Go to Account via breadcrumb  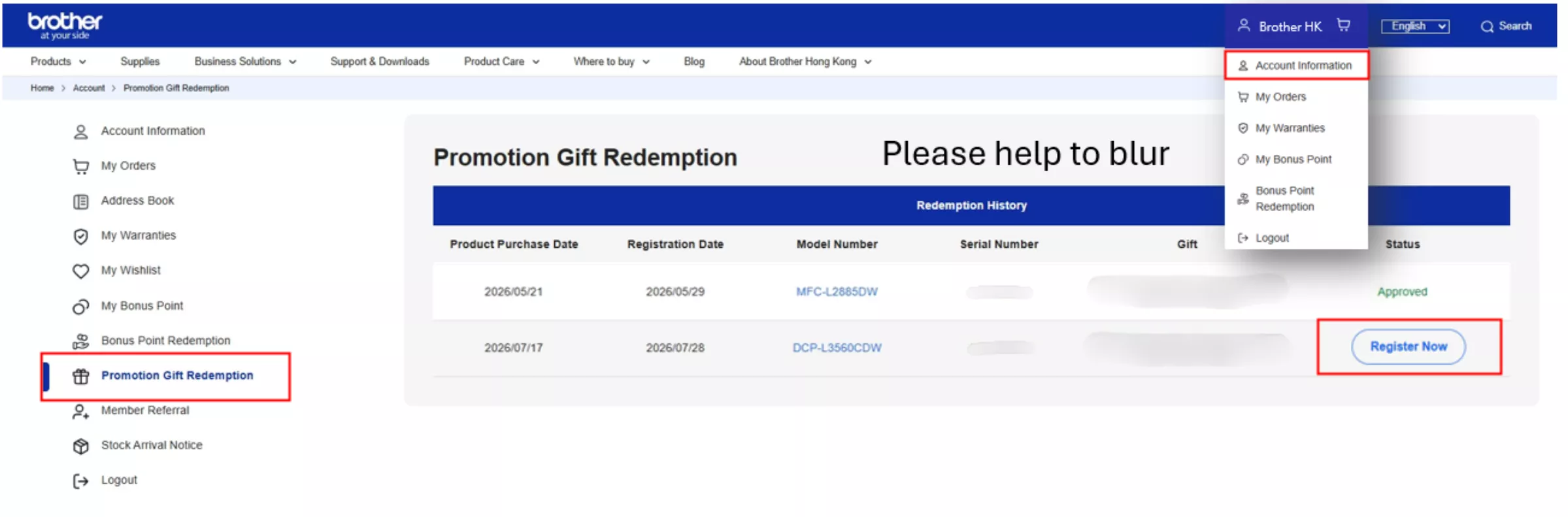[88, 88]
